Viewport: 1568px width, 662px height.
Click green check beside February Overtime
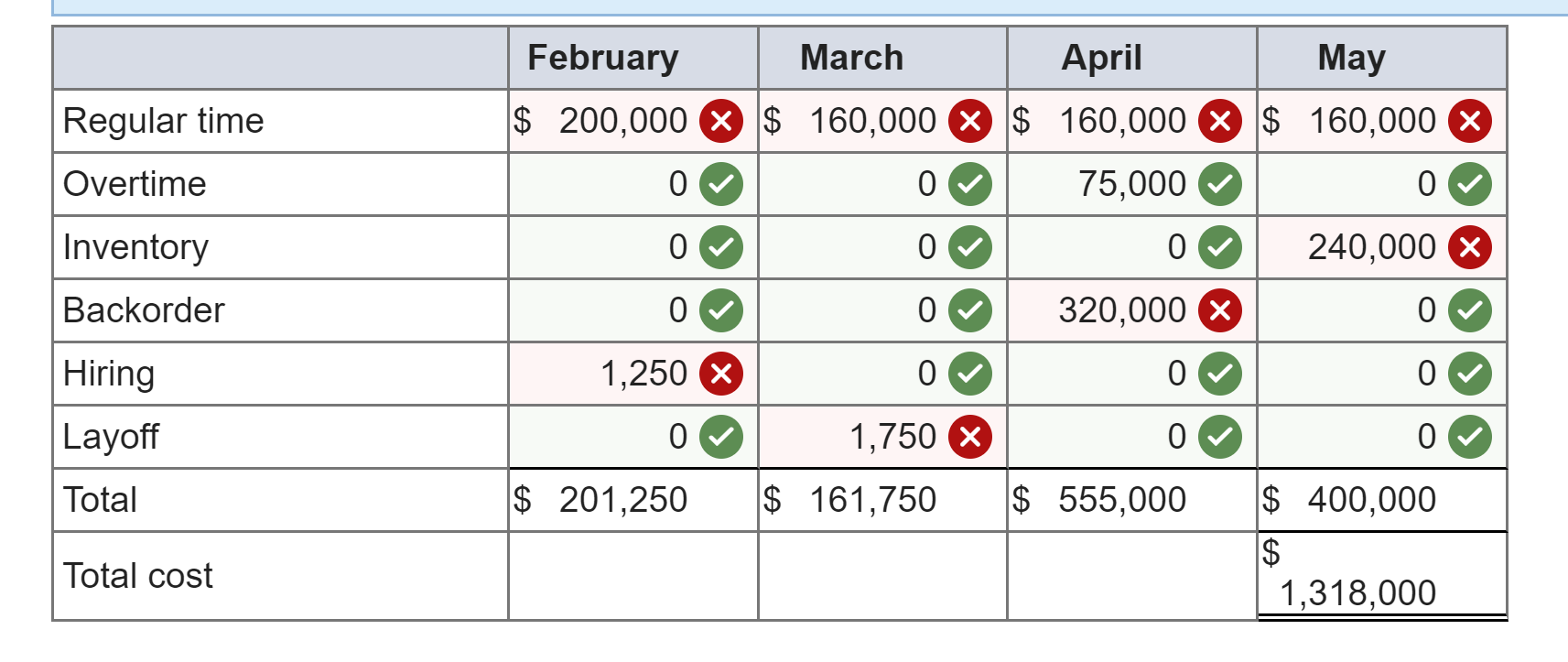point(720,184)
